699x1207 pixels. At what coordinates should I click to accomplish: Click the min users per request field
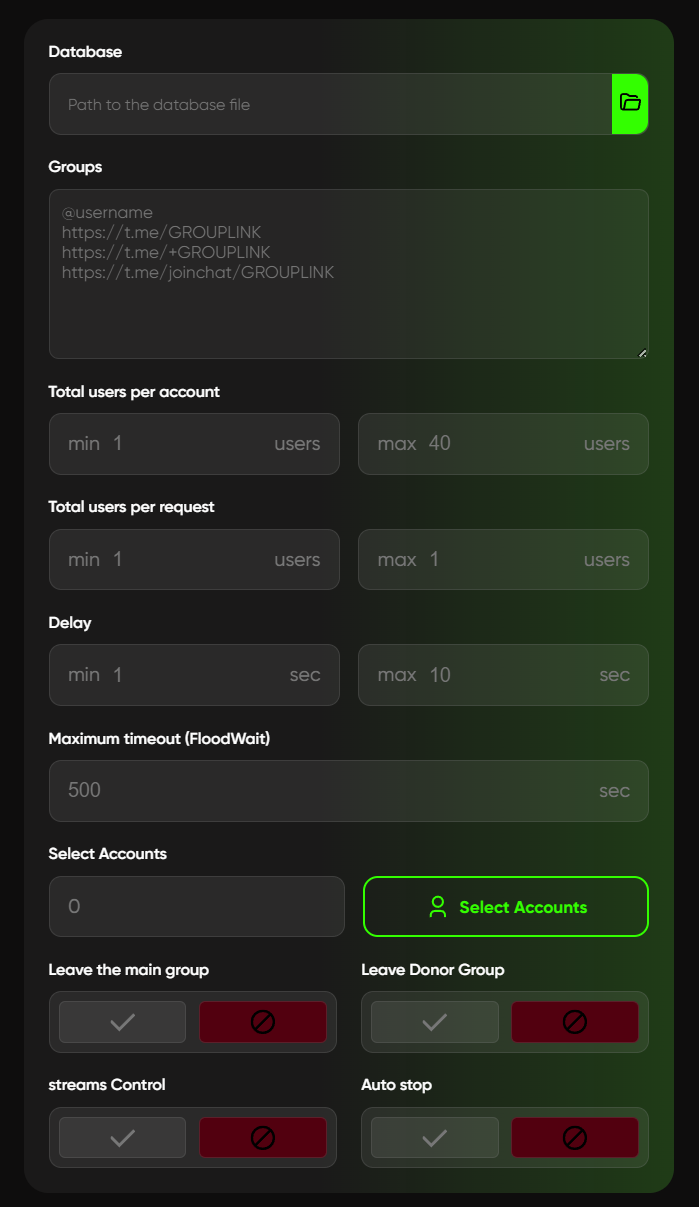click(194, 559)
